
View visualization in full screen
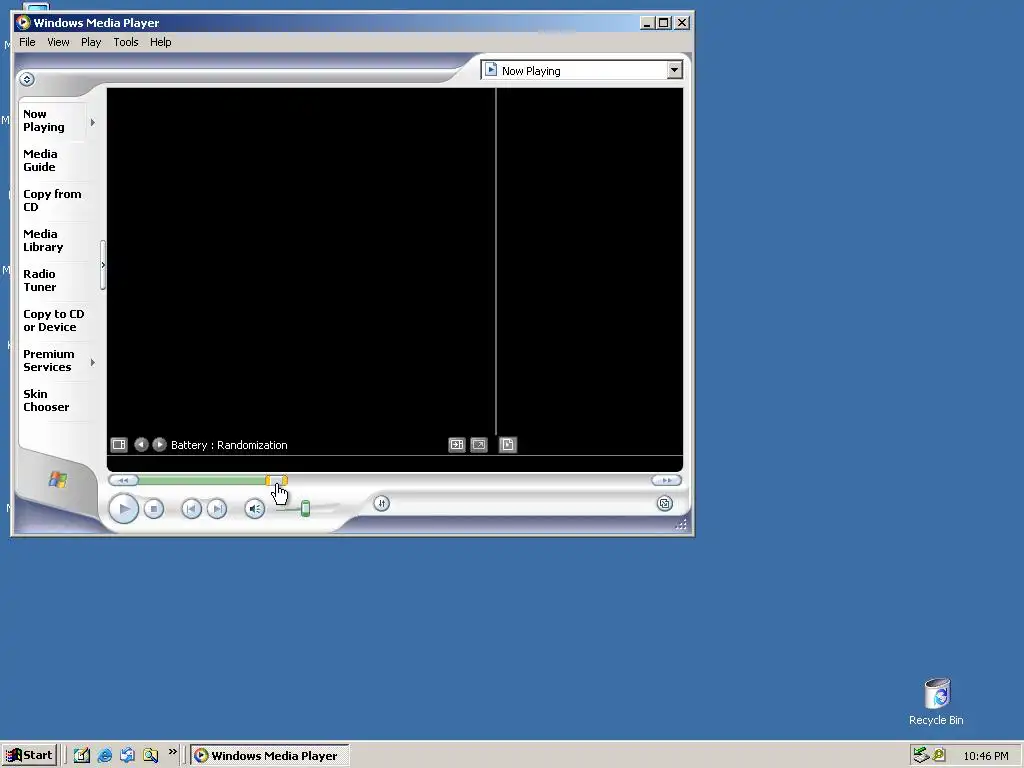coord(479,445)
